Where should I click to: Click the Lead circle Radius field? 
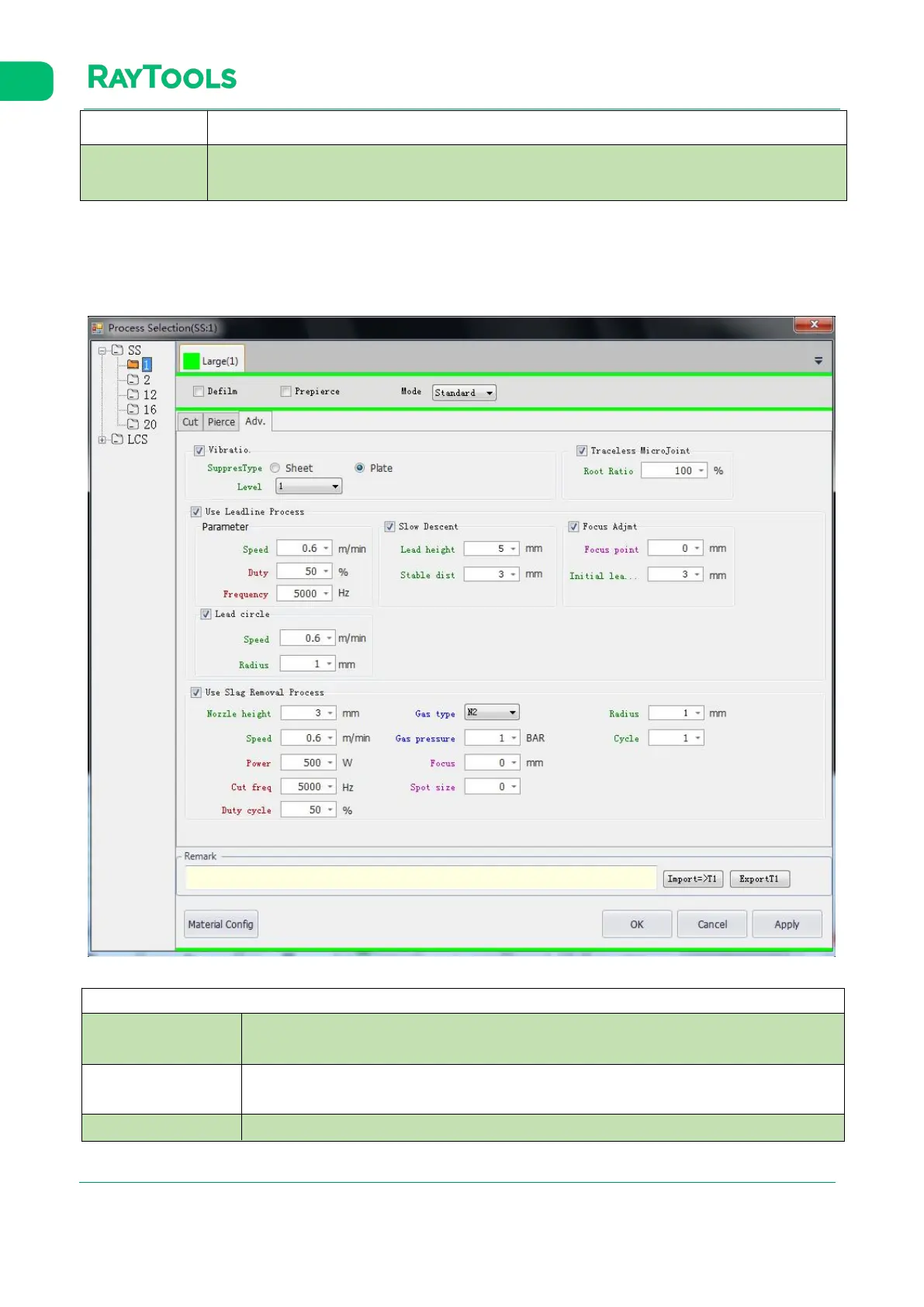coord(307,664)
